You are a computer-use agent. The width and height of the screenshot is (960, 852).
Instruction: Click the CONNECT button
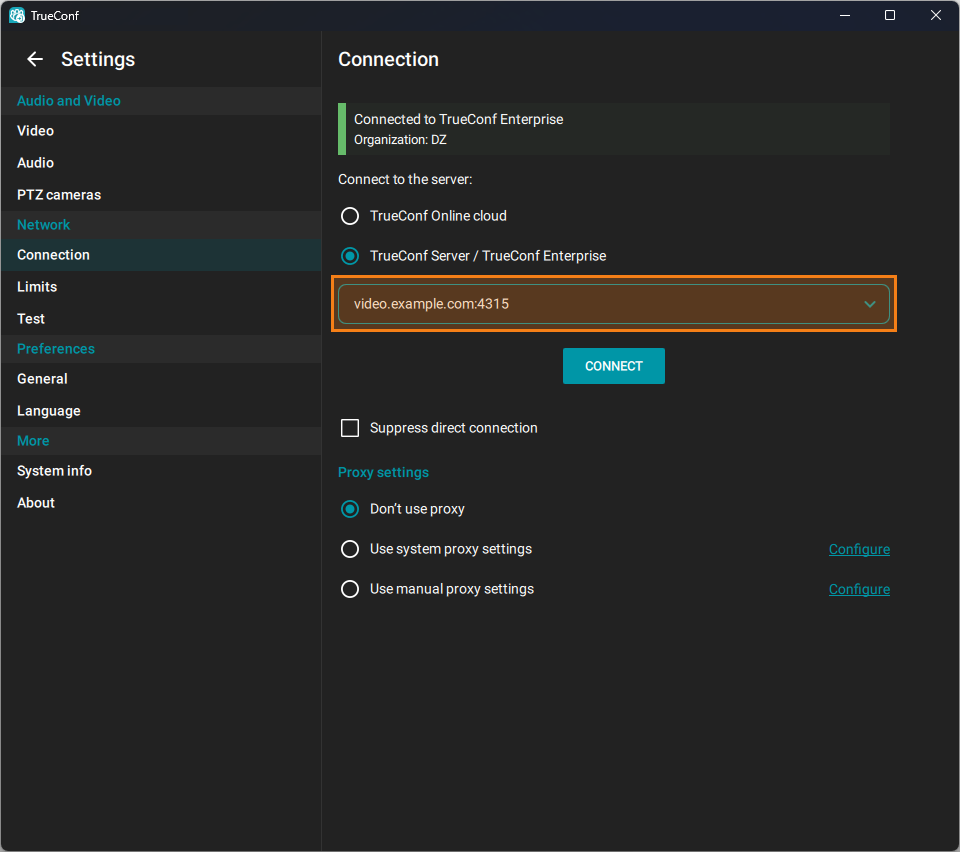(x=613, y=366)
